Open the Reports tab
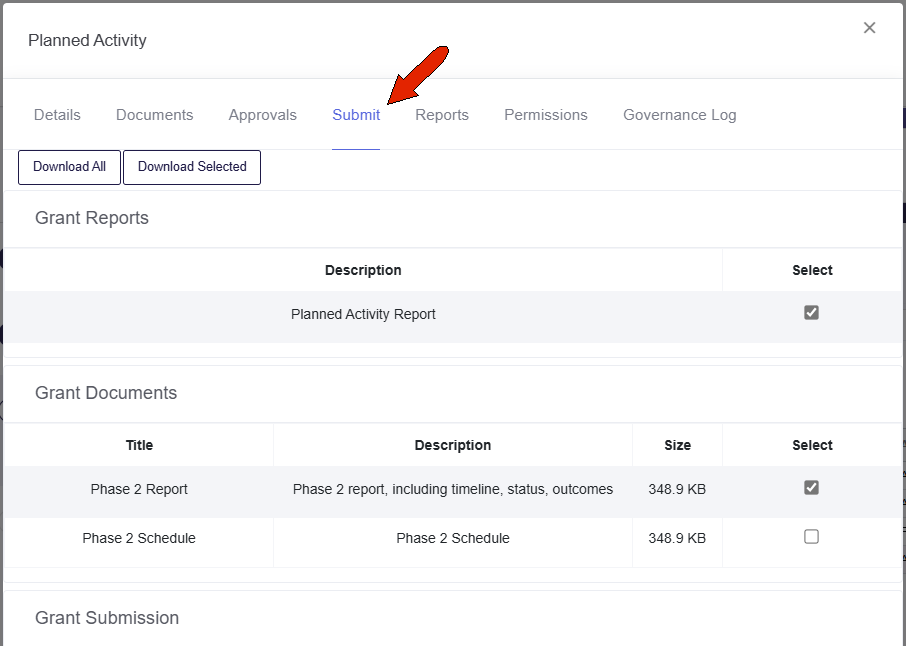The height and width of the screenshot is (646, 906). (x=442, y=114)
